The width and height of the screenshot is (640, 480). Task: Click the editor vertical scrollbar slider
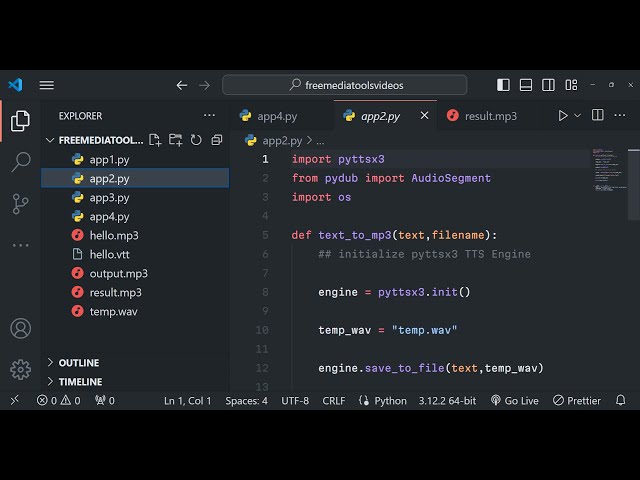[634, 185]
